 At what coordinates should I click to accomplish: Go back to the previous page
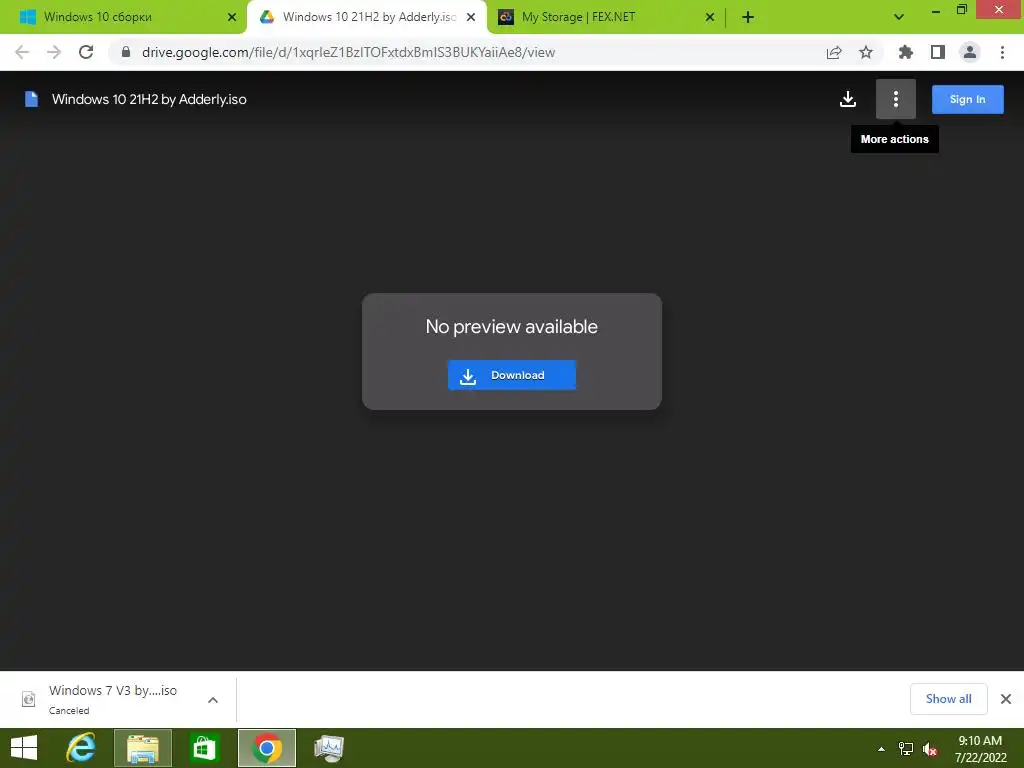[x=22, y=52]
